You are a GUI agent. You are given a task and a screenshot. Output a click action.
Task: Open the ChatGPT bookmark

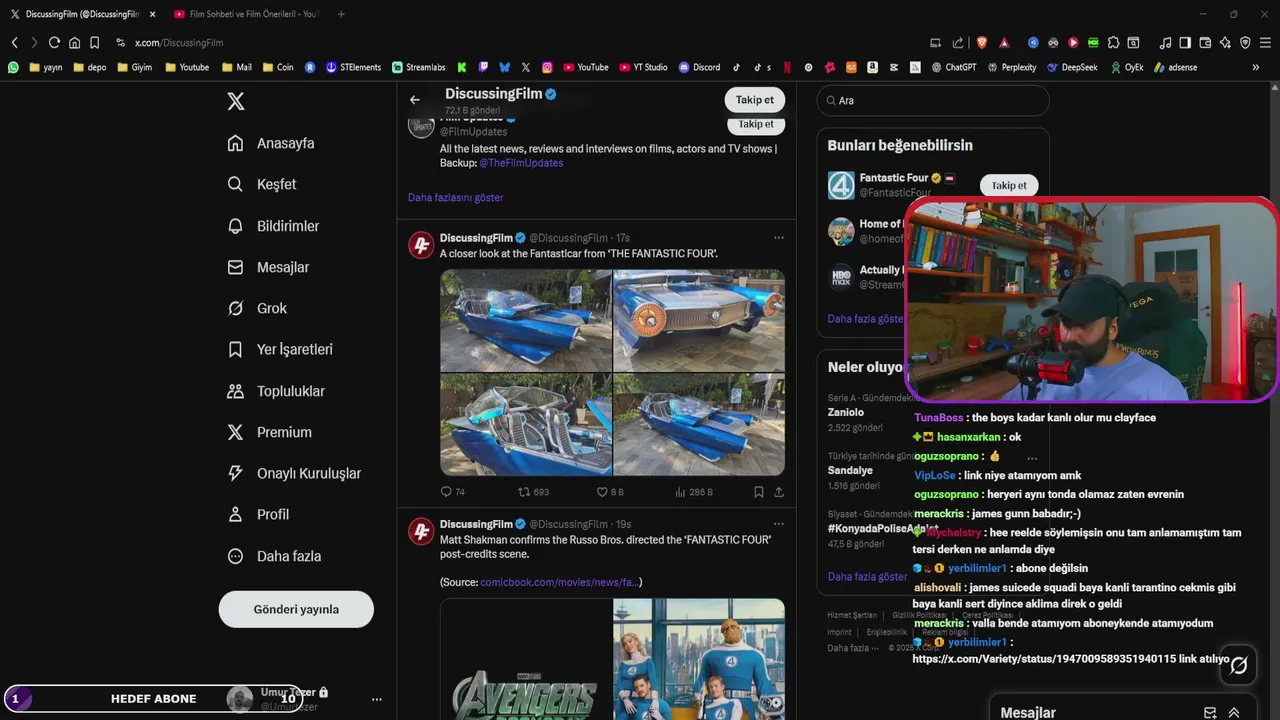(x=953, y=67)
